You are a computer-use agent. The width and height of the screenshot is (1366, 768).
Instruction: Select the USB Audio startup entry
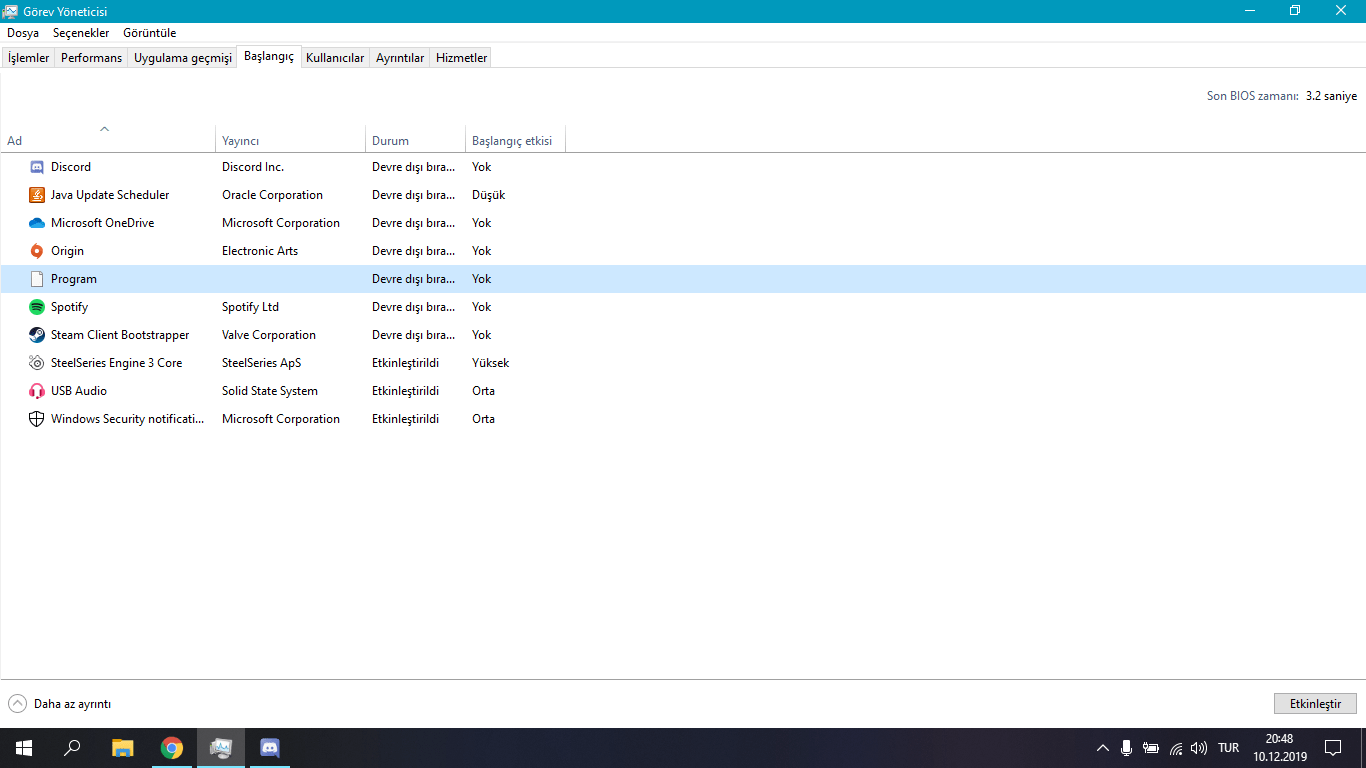(683, 391)
